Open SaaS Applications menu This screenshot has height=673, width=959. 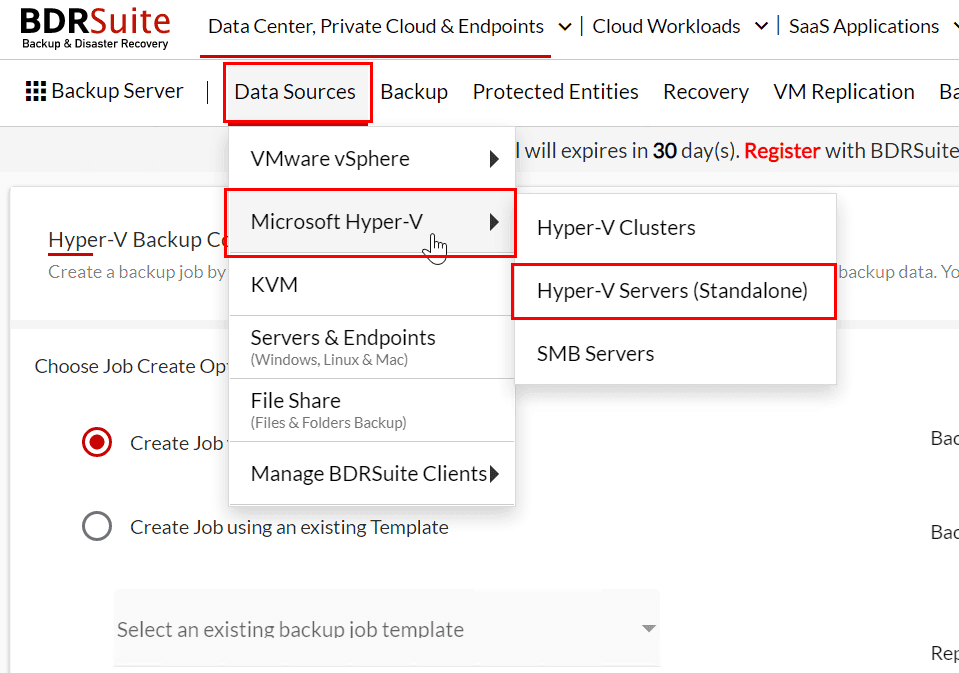click(864, 26)
